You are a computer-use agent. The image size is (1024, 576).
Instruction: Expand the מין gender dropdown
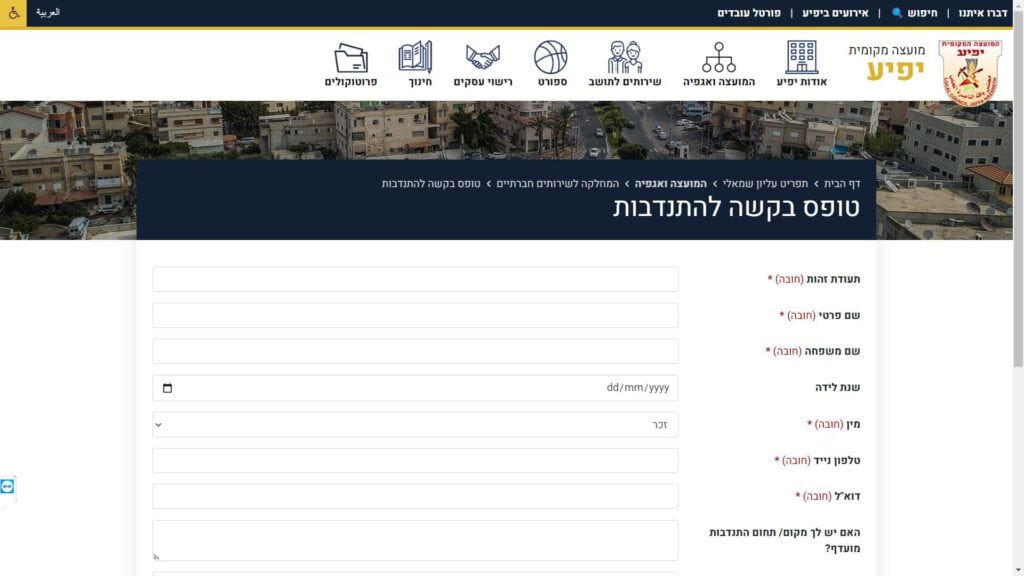click(x=415, y=425)
